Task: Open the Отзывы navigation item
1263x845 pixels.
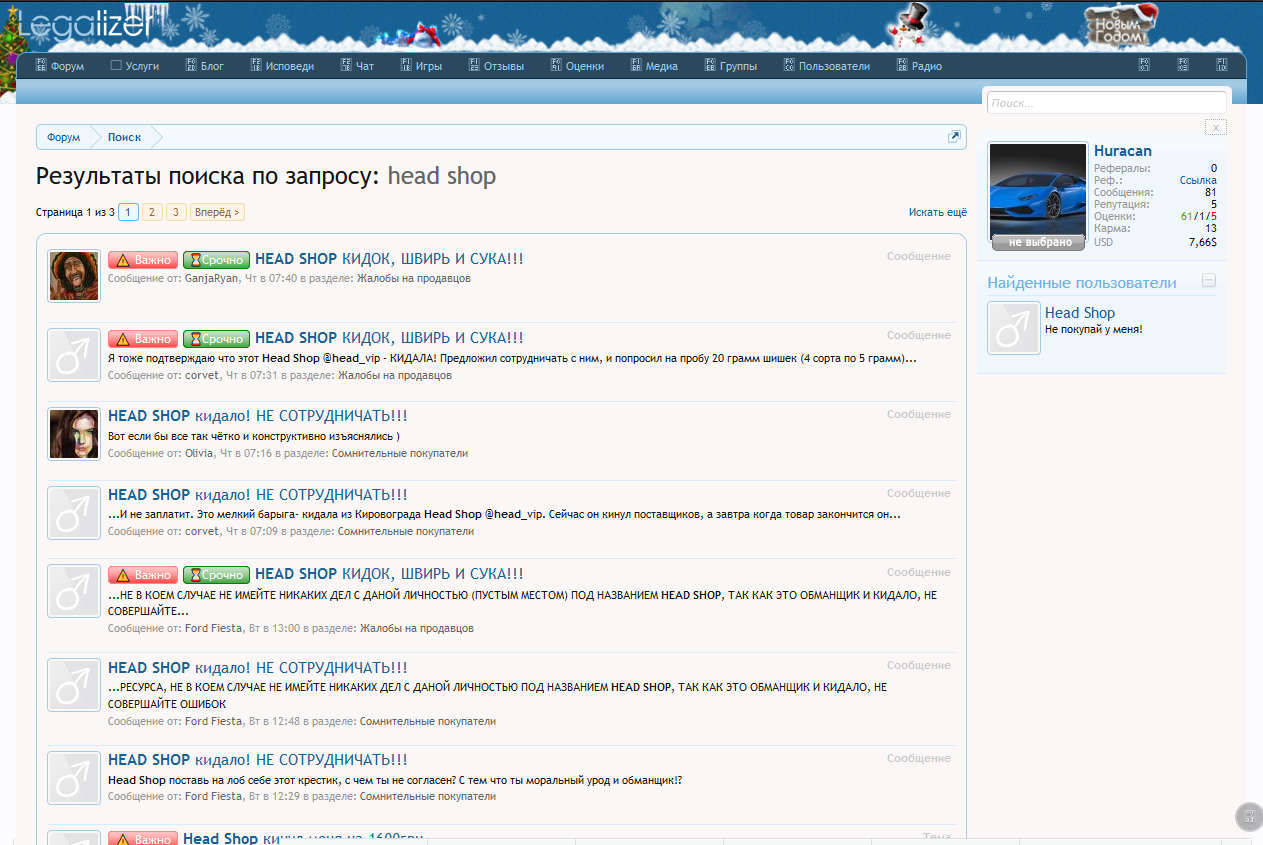Action: point(495,66)
